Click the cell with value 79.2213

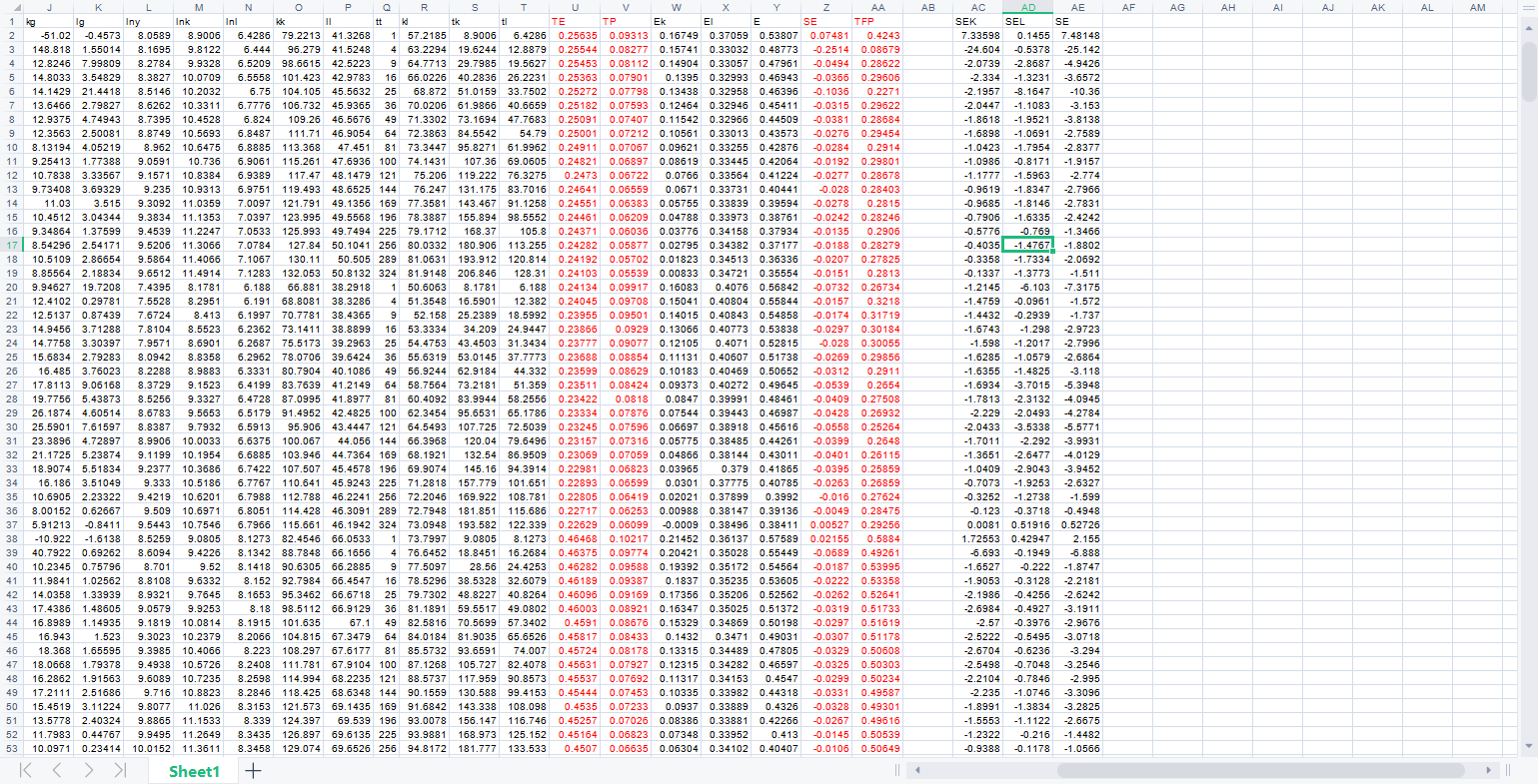298,35
